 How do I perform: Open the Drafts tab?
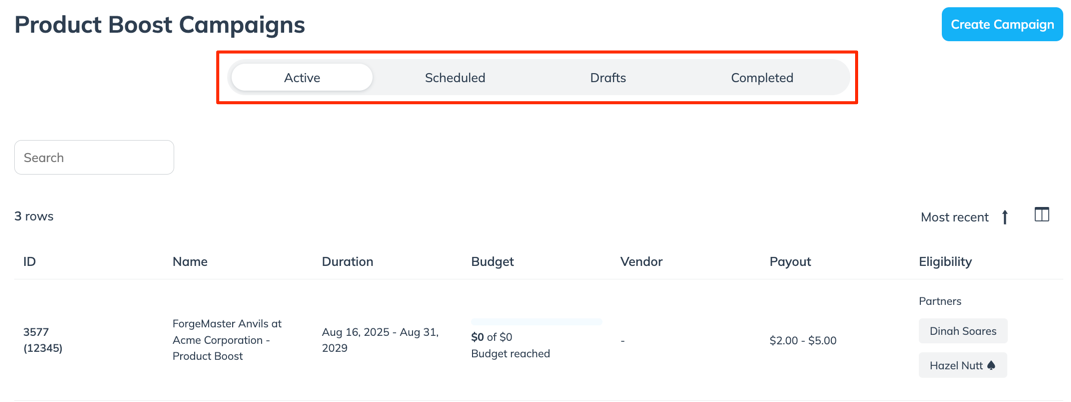608,78
